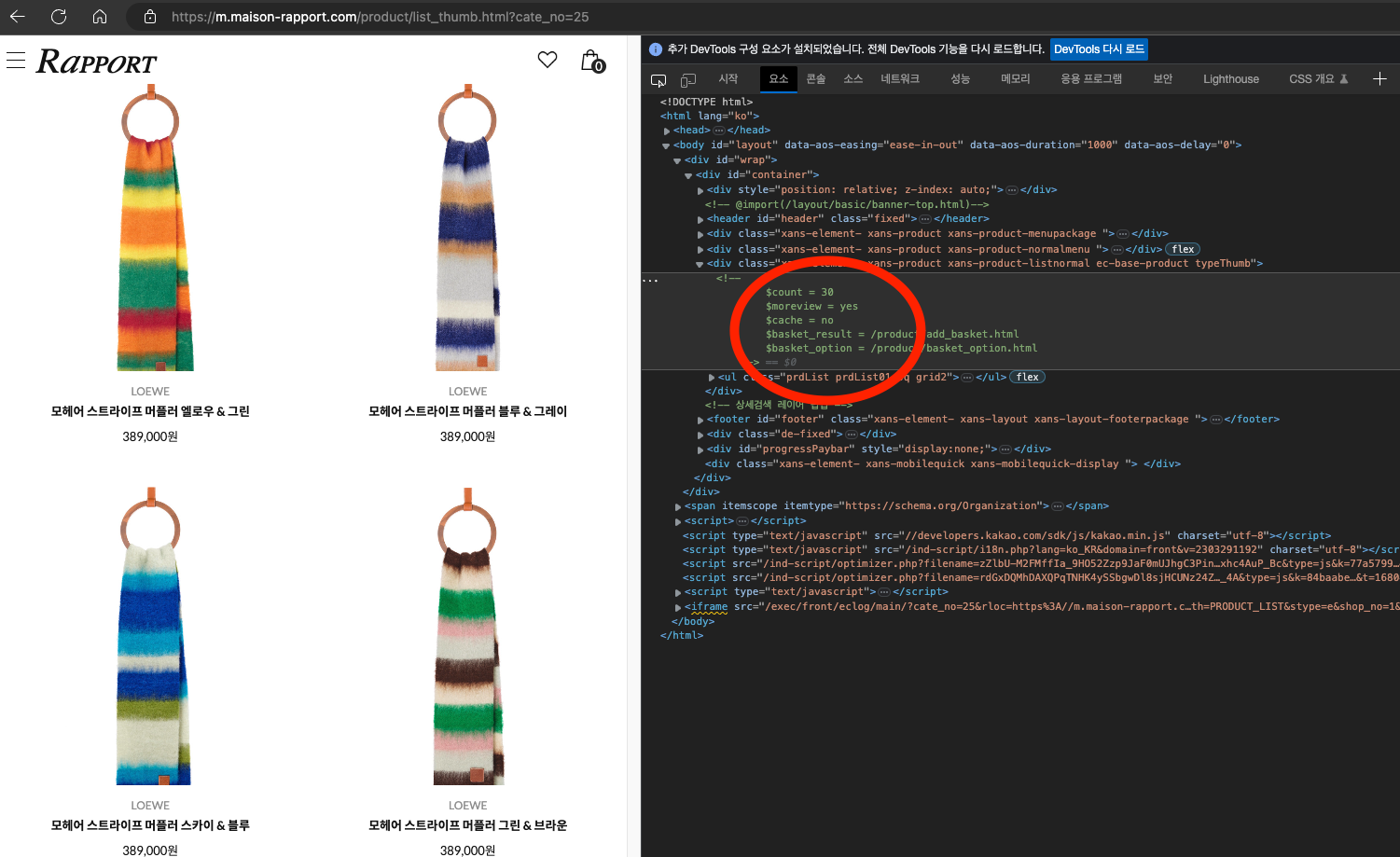1400x857 pixels.
Task: Collapse the body id=layout node
Action: [x=667, y=145]
